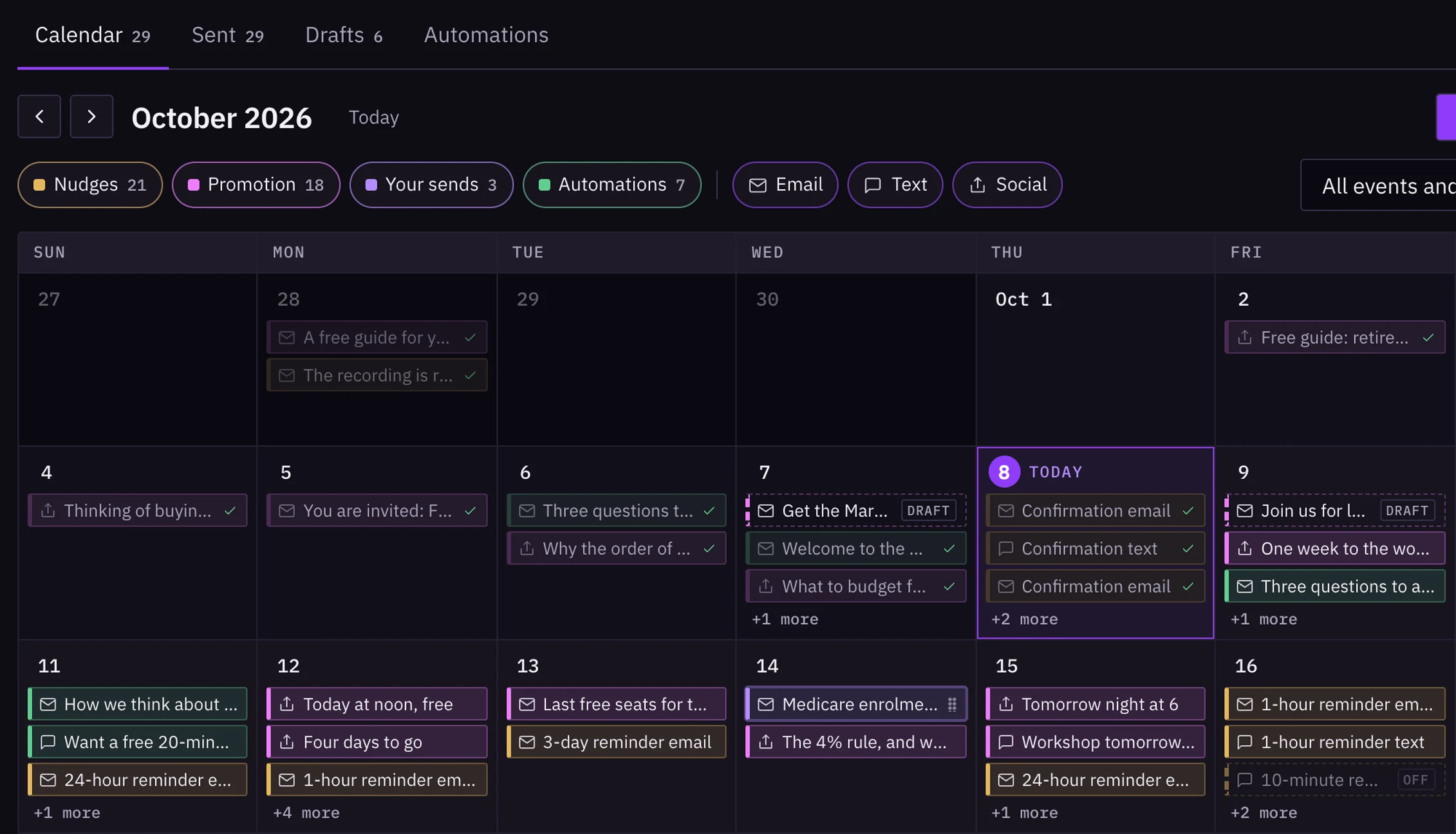This screenshot has width=1456, height=834.
Task: Toggle the Promotion filter chip
Action: pos(256,185)
